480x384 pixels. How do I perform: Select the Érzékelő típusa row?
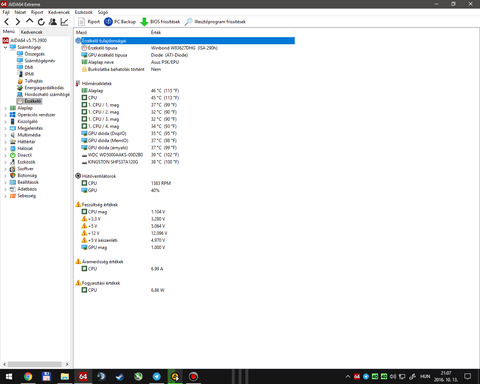[x=185, y=48]
